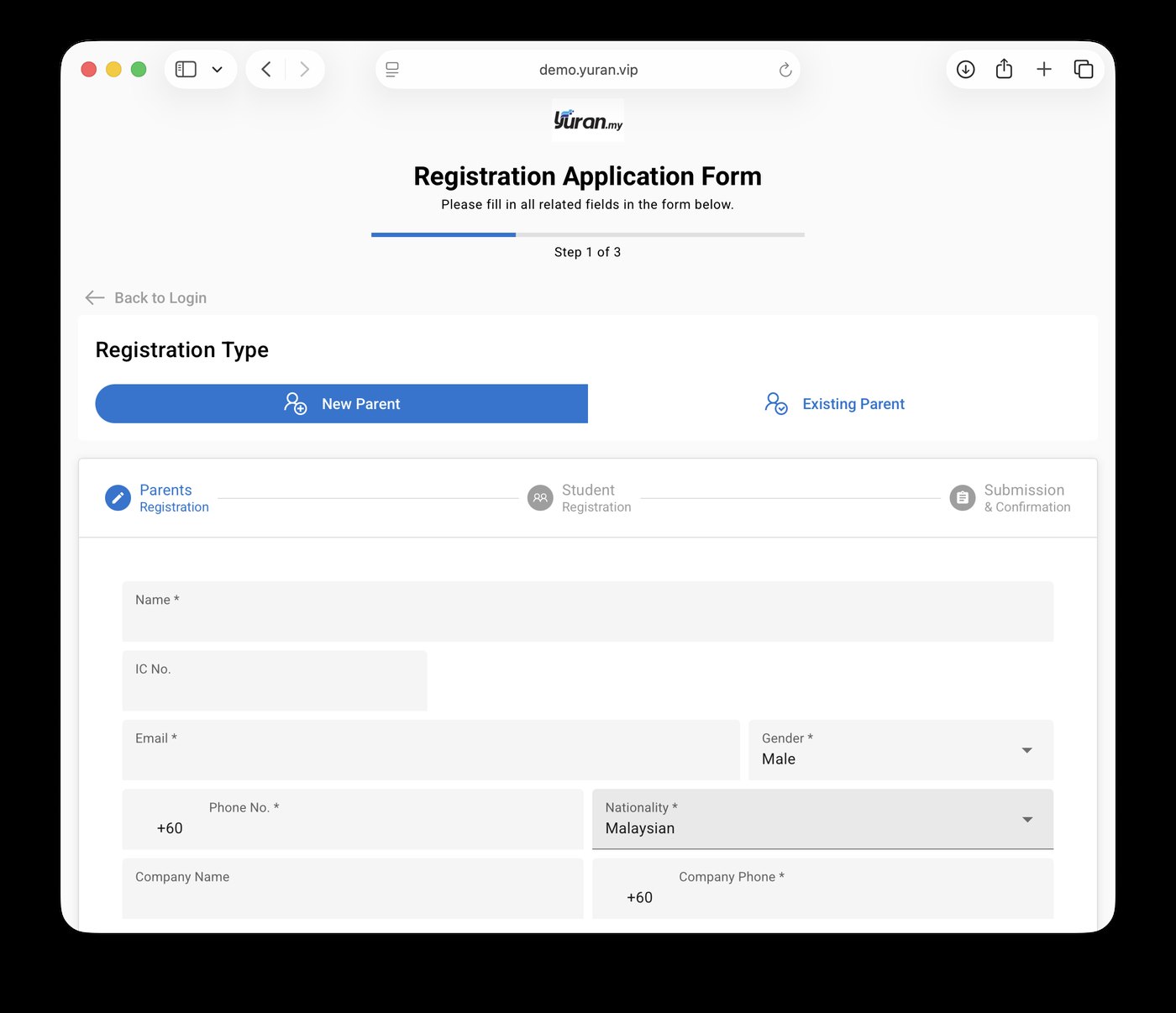The image size is (1176, 1013).
Task: Focus the Phone No. input field
Action: [353, 819]
